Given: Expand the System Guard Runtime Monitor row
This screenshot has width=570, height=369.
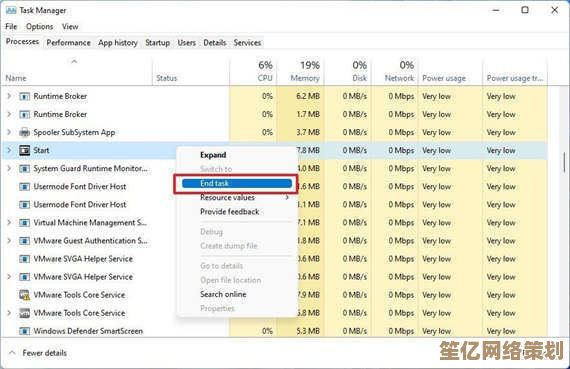Looking at the screenshot, I should point(9,168).
